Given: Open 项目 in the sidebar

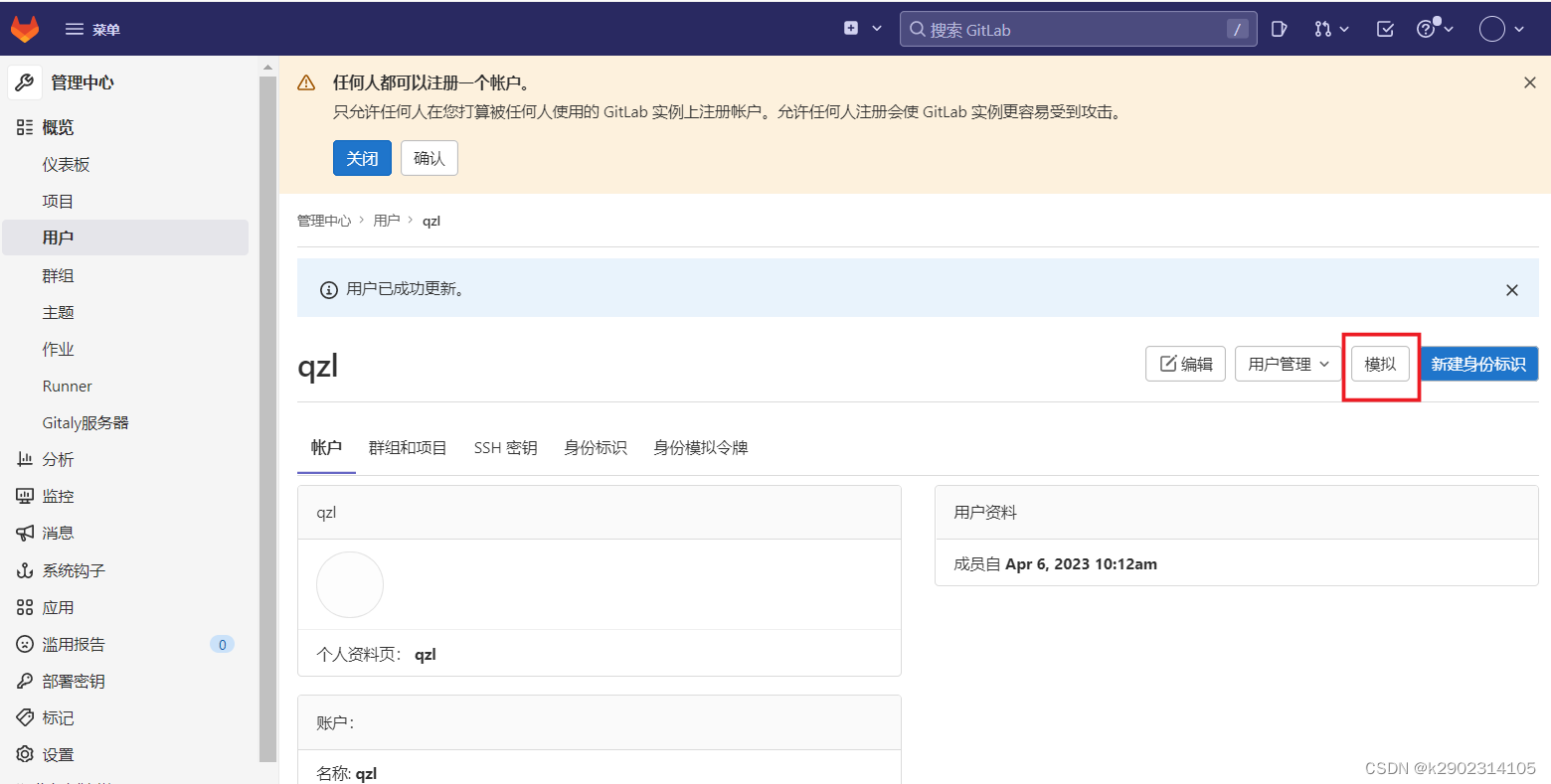Looking at the screenshot, I should [58, 201].
